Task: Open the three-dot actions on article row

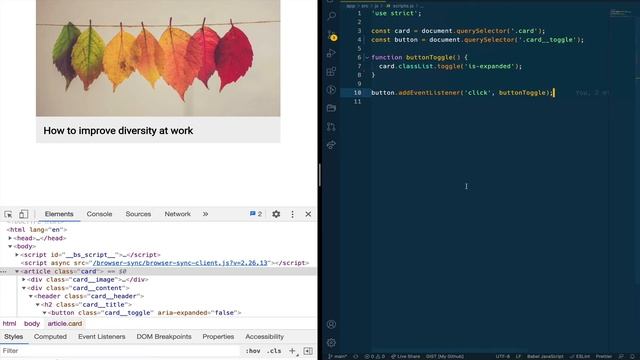Action: 4,271
